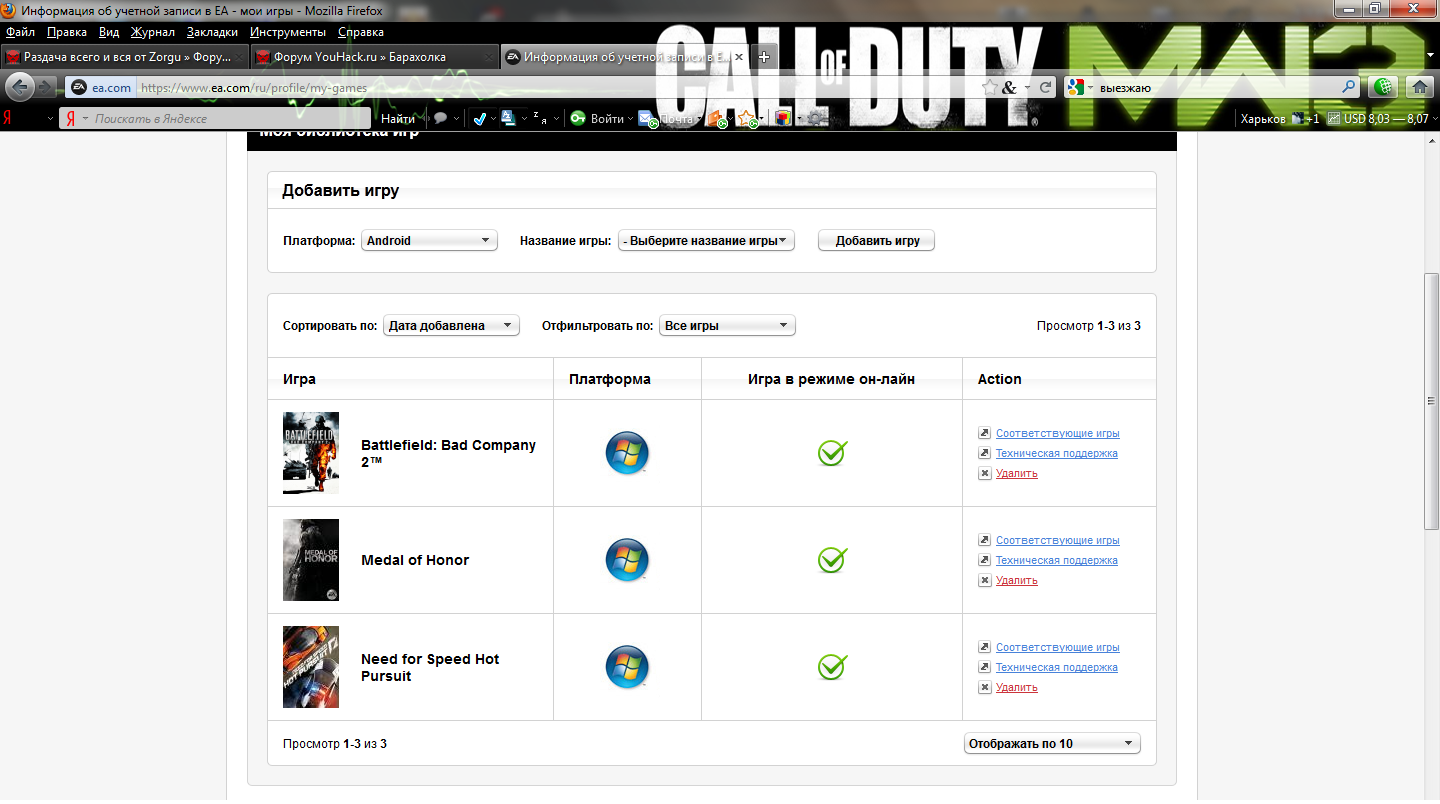
Task: Expand the Войти dropdown arrow in the Yandex bar
Action: click(631, 119)
